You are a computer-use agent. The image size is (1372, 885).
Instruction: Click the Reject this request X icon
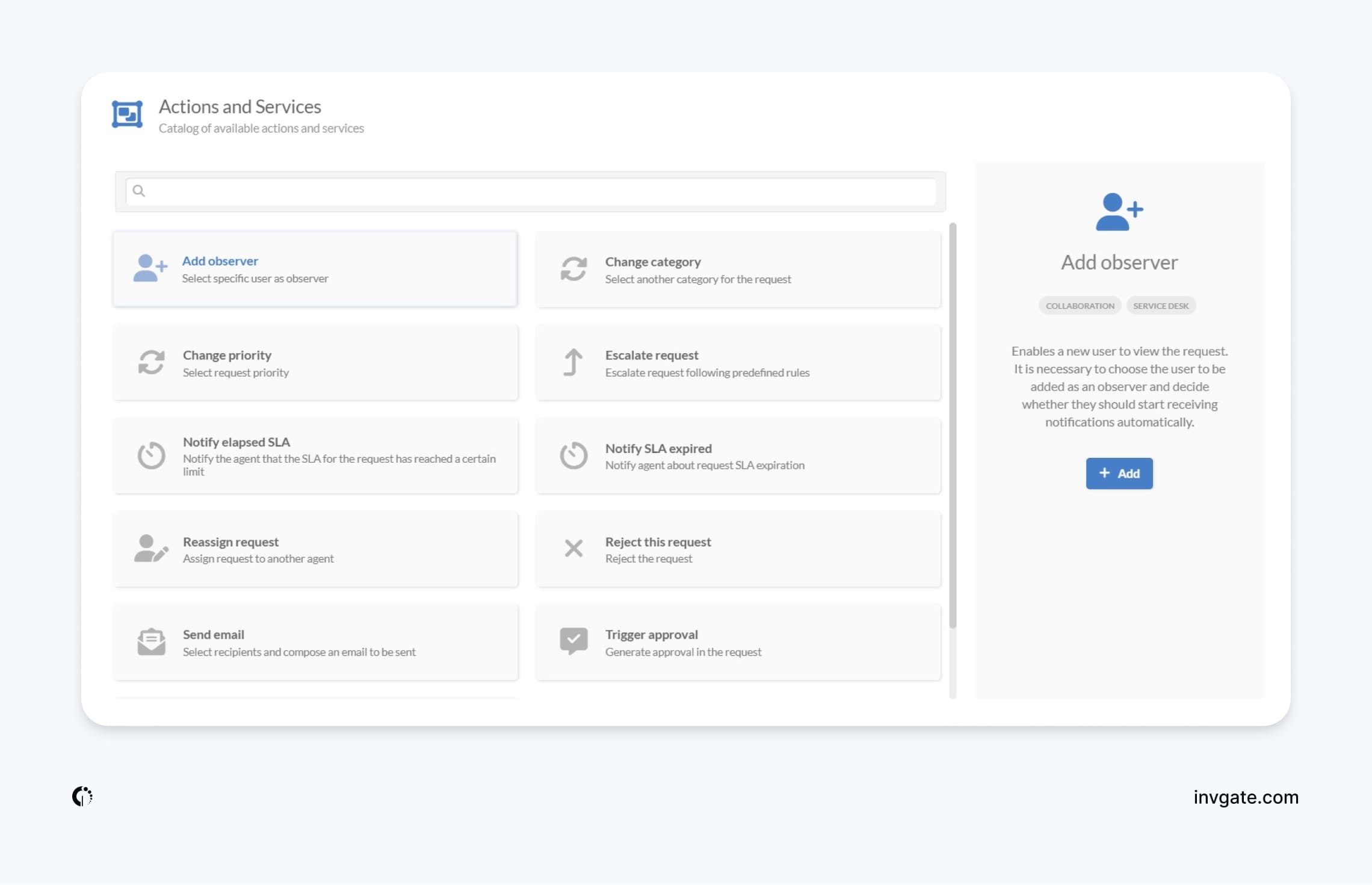click(573, 548)
